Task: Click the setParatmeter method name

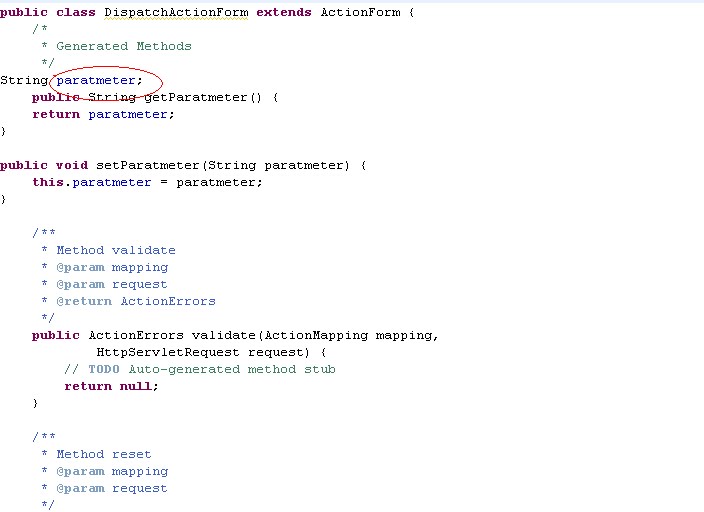Action: coord(147,165)
